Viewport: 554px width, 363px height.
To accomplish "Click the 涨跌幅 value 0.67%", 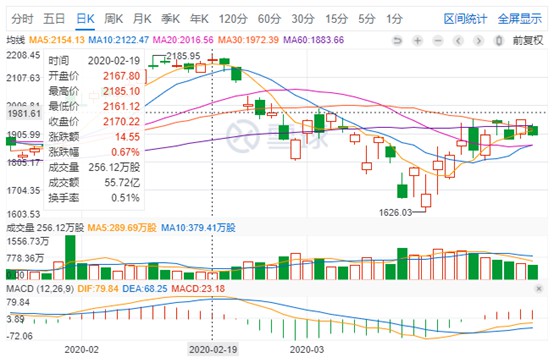I will coord(125,152).
